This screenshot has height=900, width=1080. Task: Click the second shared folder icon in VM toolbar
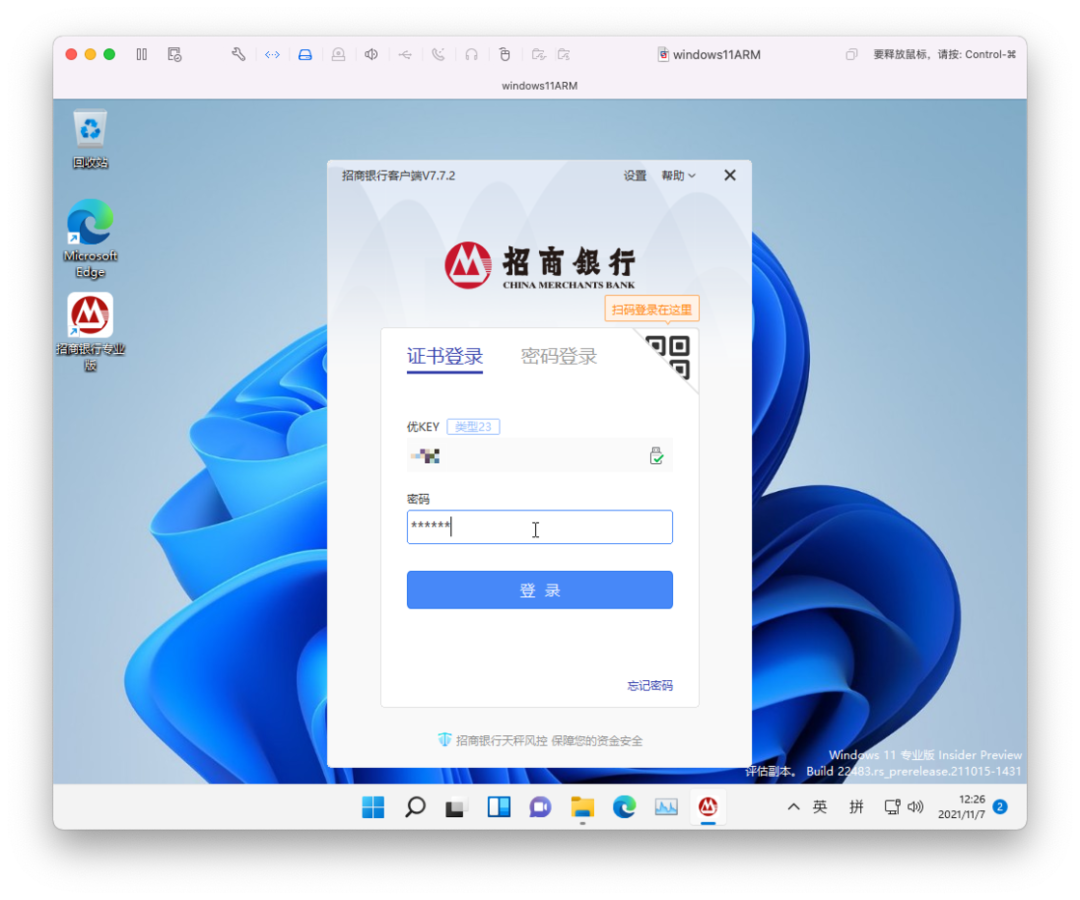pos(564,54)
